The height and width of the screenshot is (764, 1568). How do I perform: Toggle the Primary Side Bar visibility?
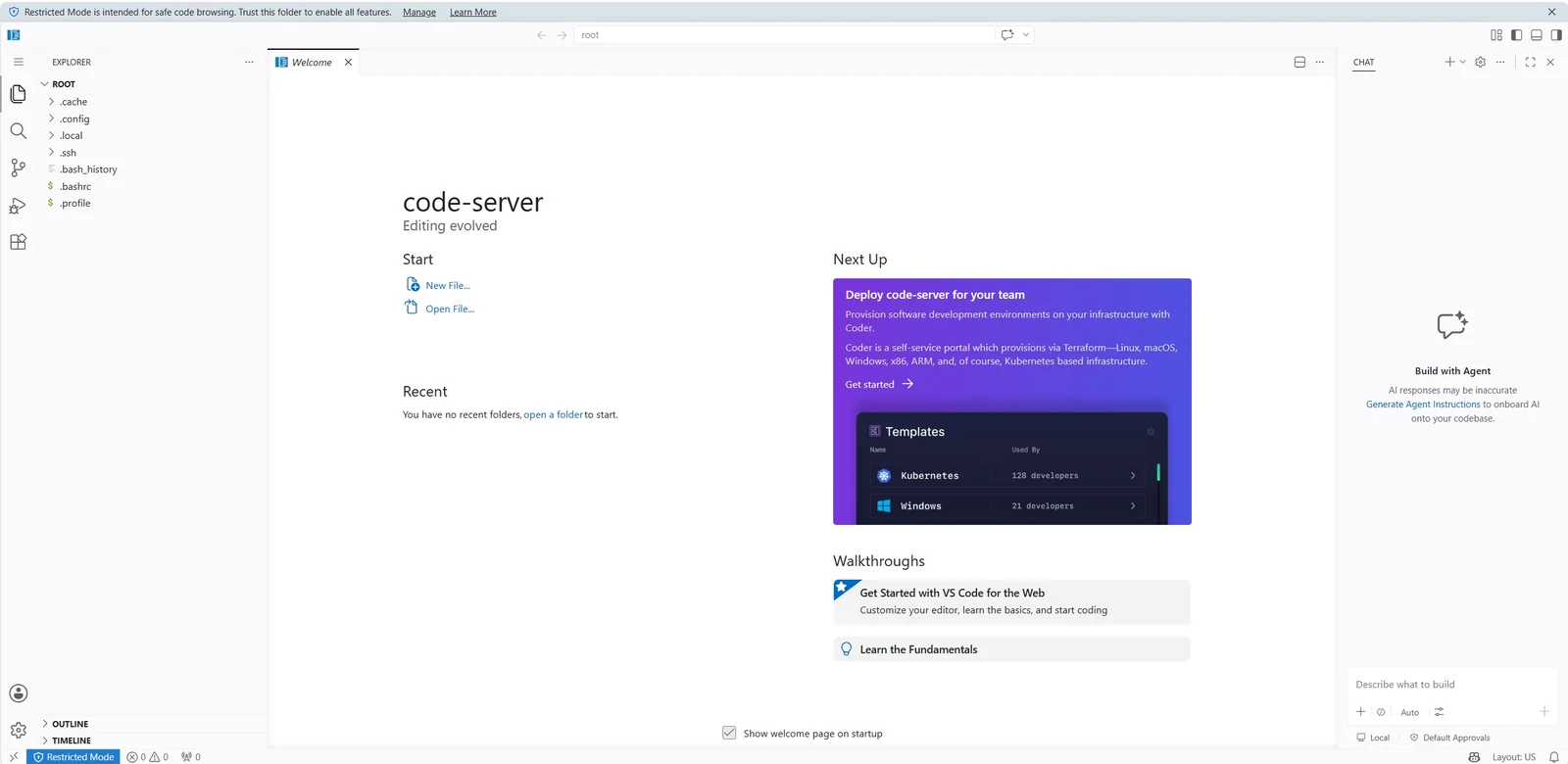(1517, 35)
